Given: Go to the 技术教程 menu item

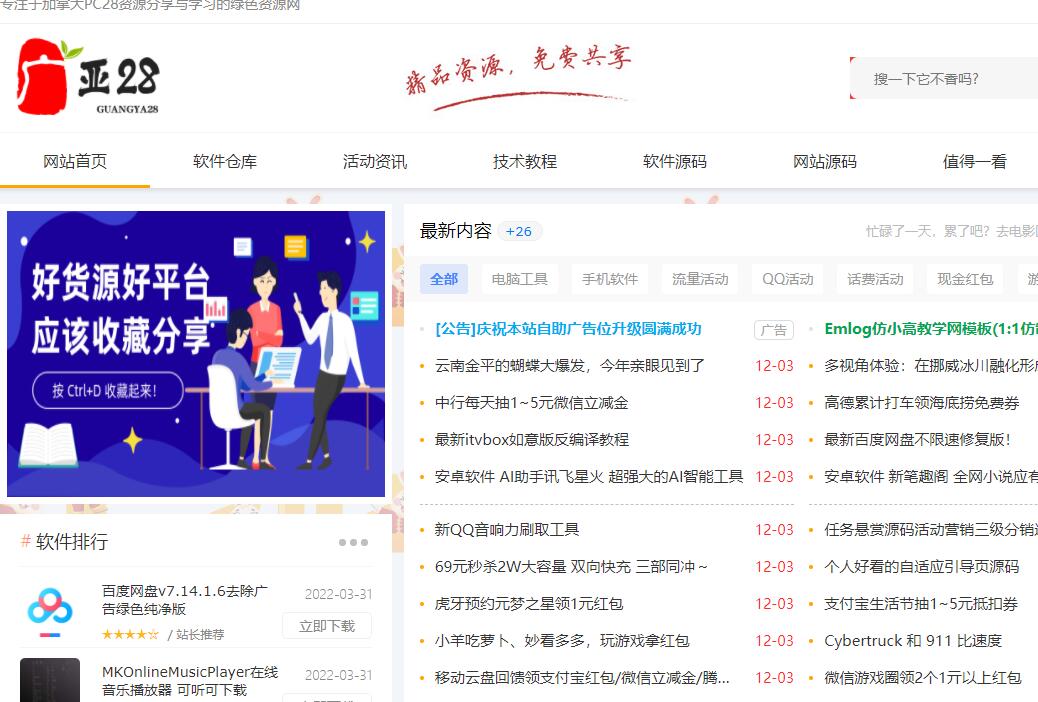Looking at the screenshot, I should [x=525, y=162].
